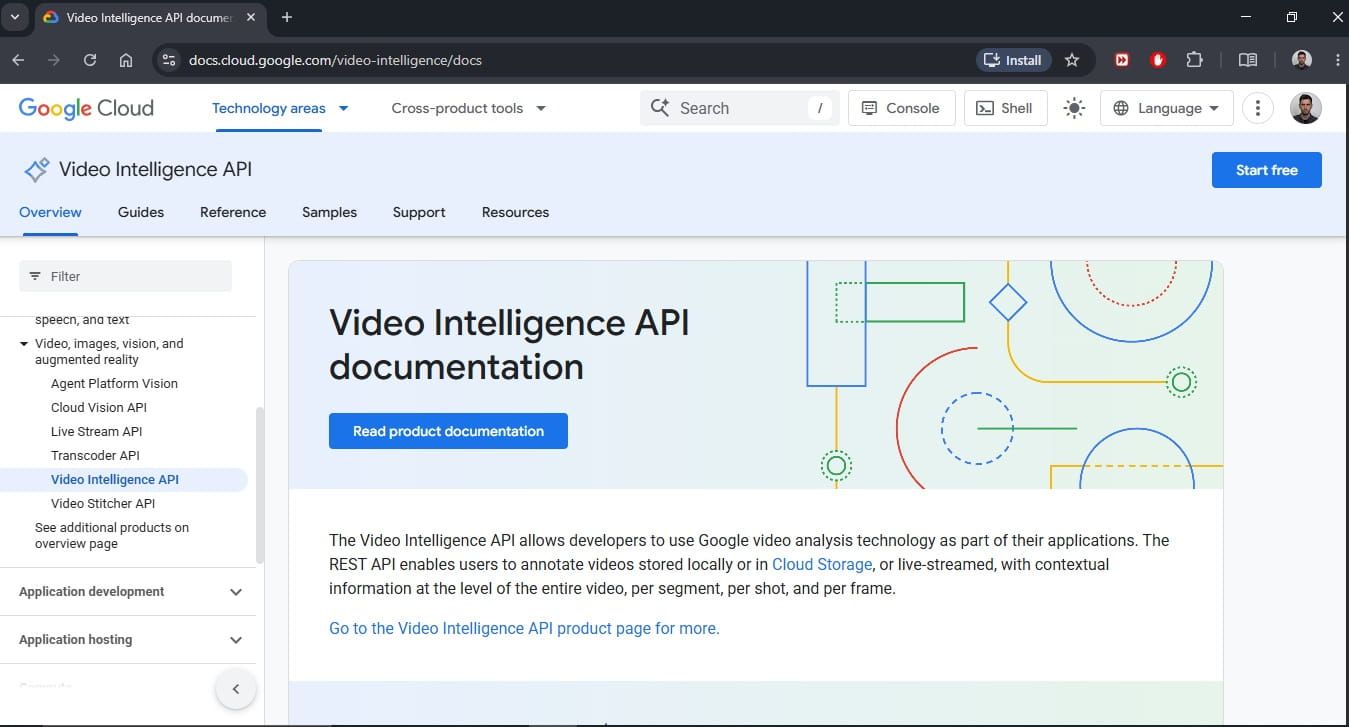The width and height of the screenshot is (1349, 727).
Task: Open Cloud Shell button
Action: [x=1005, y=108]
